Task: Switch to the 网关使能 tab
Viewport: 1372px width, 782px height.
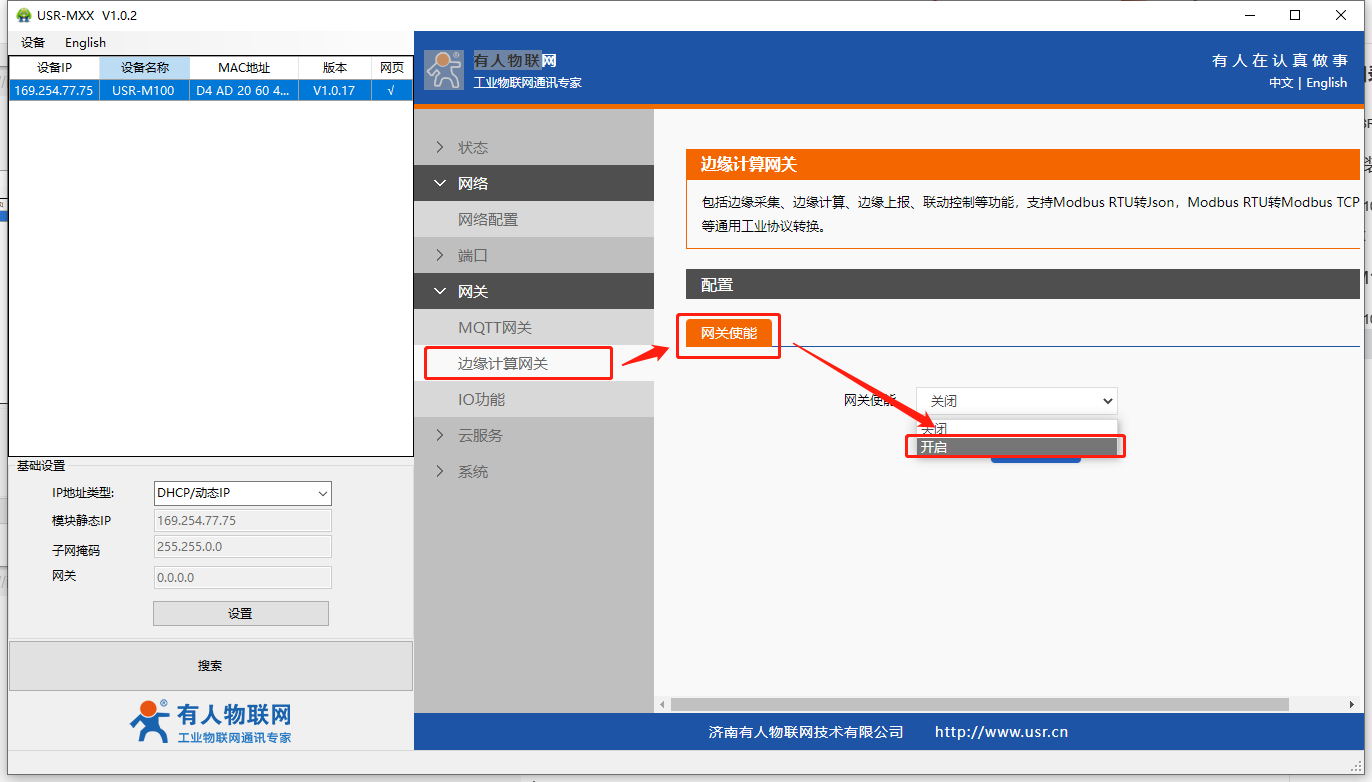Action: coord(729,333)
